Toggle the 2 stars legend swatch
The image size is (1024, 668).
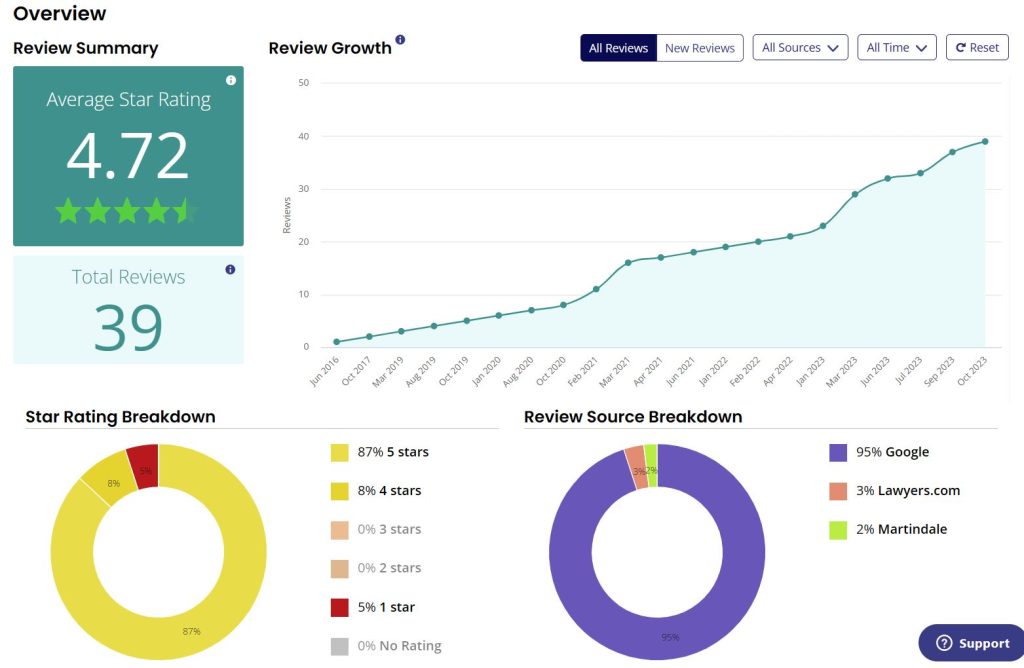[x=340, y=569]
